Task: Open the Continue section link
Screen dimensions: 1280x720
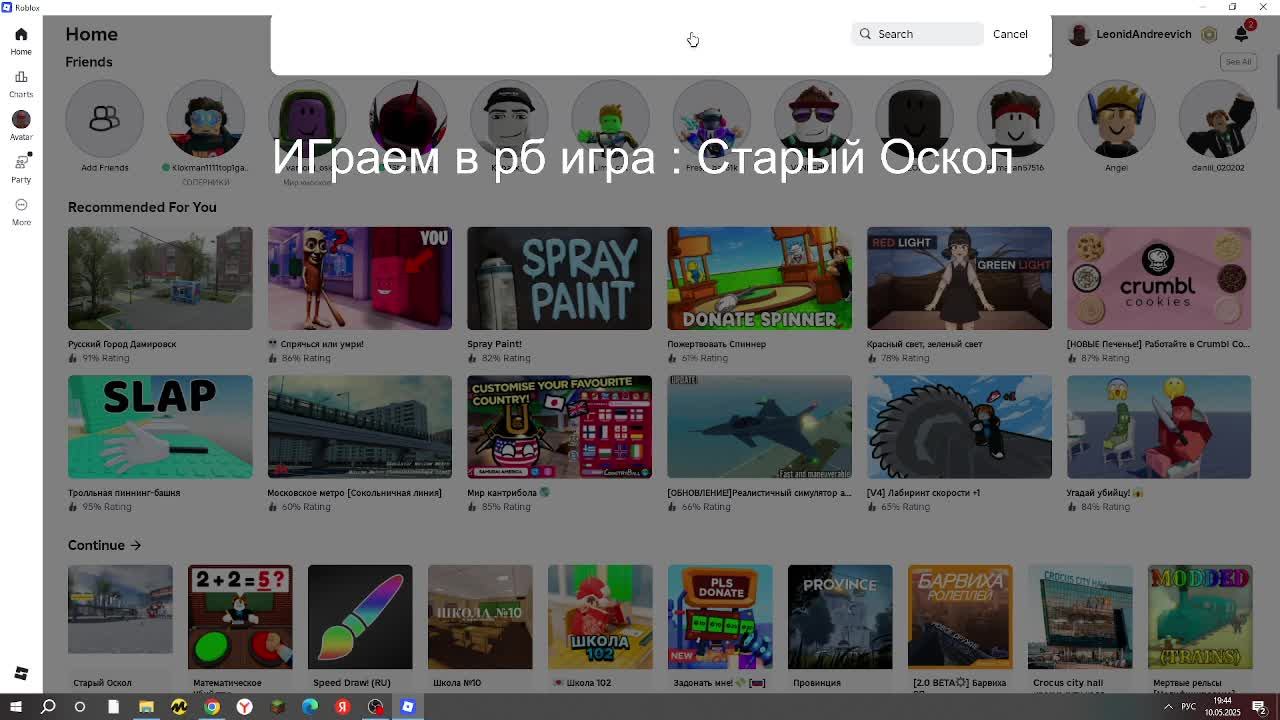Action: coord(104,545)
